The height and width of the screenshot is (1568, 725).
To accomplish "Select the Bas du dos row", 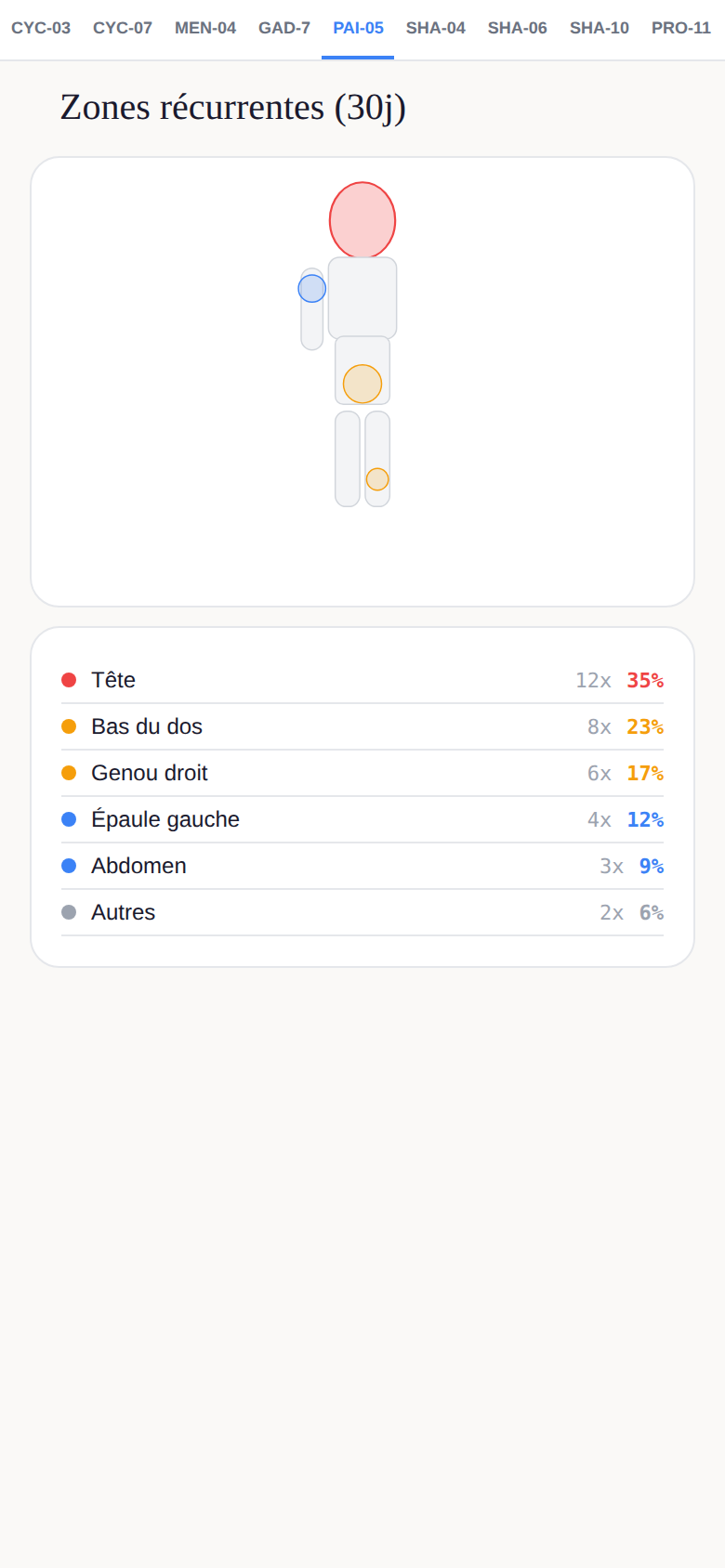I will 362,726.
